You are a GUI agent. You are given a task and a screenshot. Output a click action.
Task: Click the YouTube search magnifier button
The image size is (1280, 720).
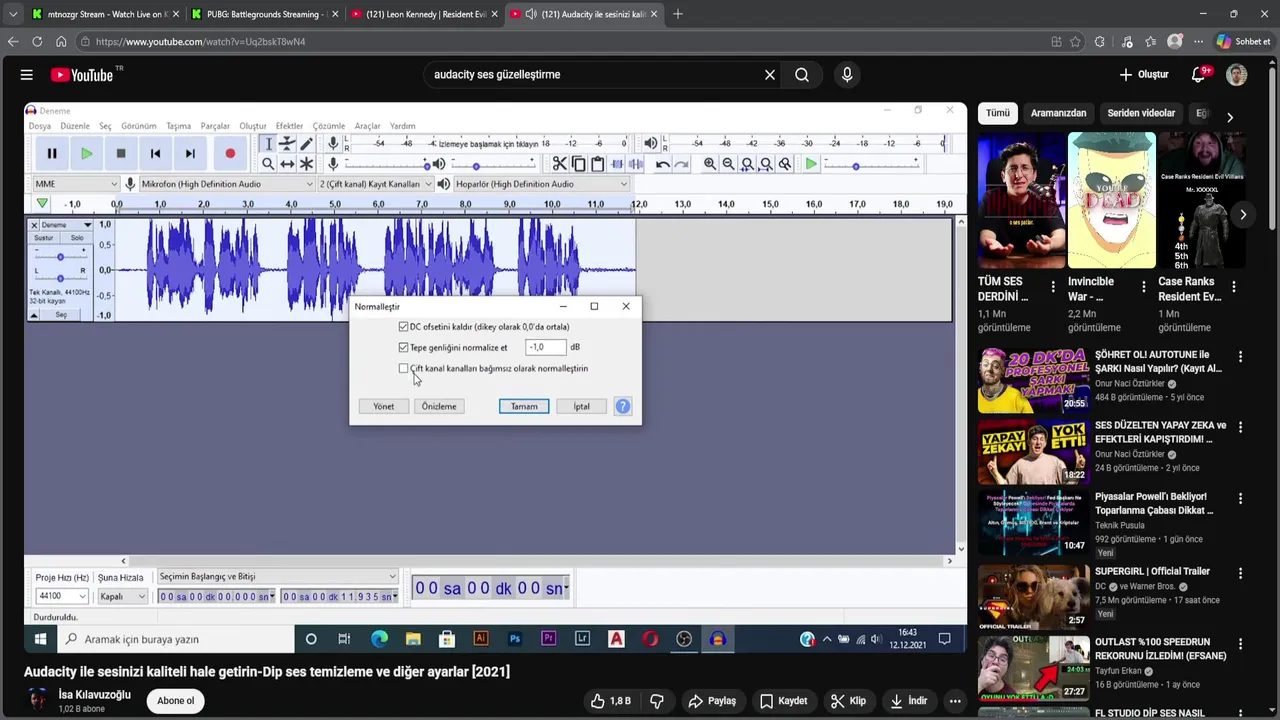[x=802, y=75]
